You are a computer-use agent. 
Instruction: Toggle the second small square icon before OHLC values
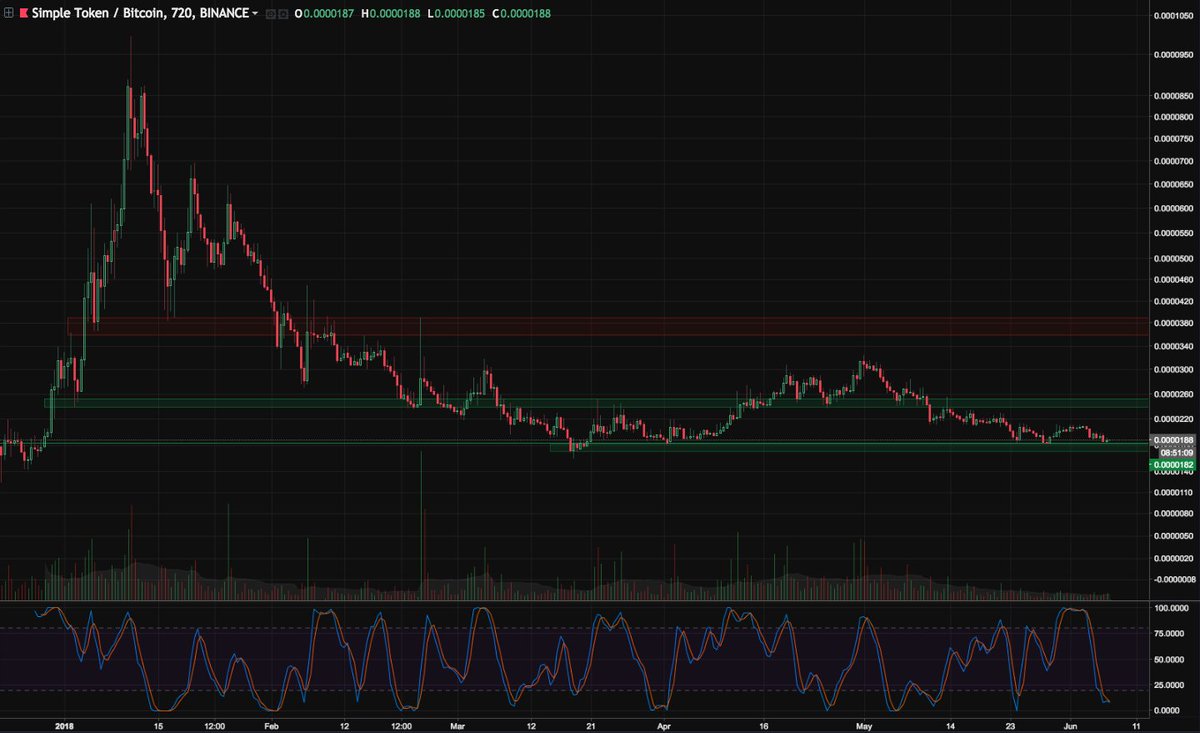point(283,13)
